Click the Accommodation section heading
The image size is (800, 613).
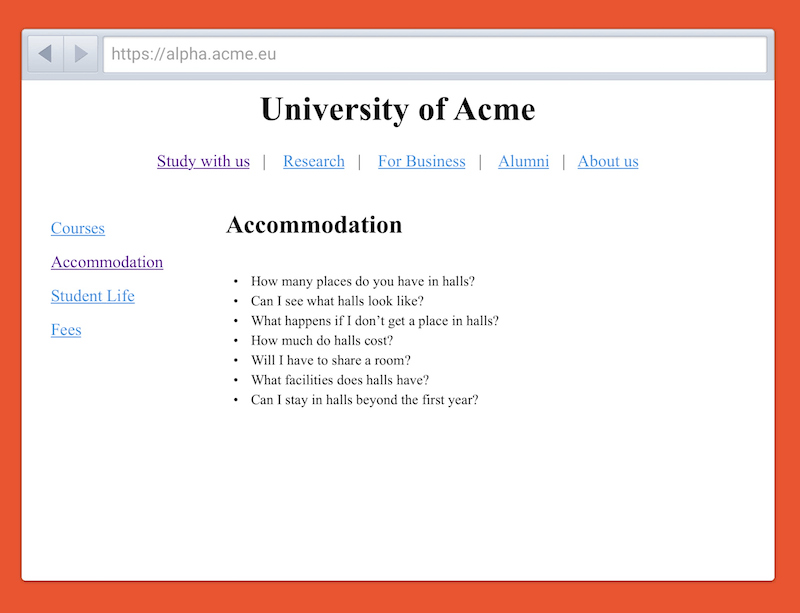coord(314,225)
